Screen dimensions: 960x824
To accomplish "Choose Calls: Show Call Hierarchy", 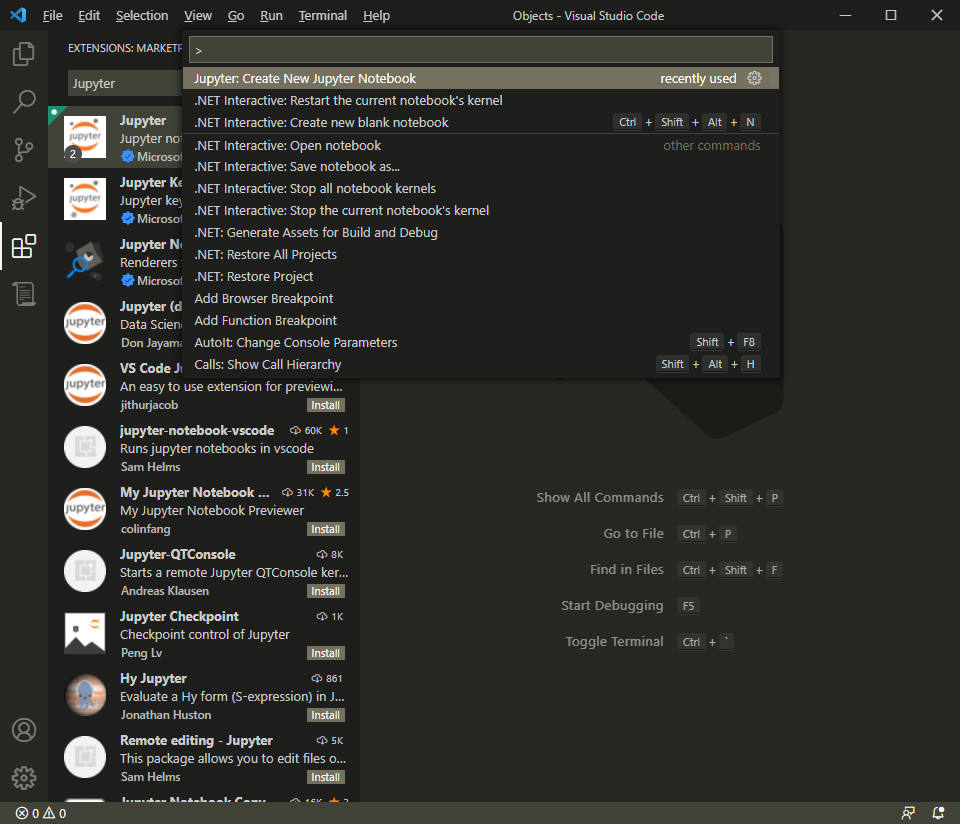I will (481, 365).
